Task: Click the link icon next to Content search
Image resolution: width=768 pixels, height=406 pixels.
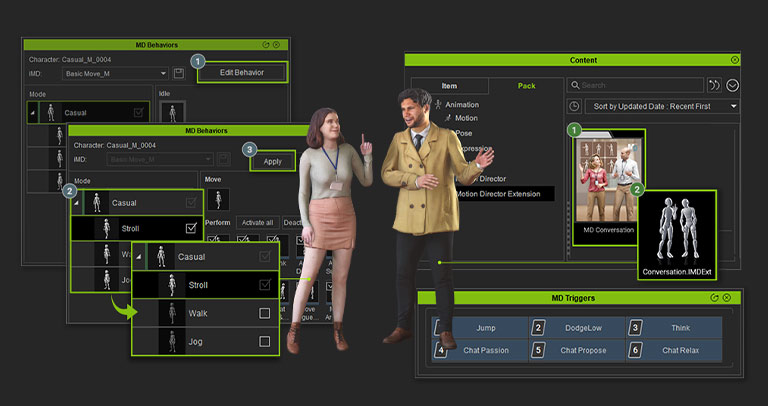Action: 714,85
